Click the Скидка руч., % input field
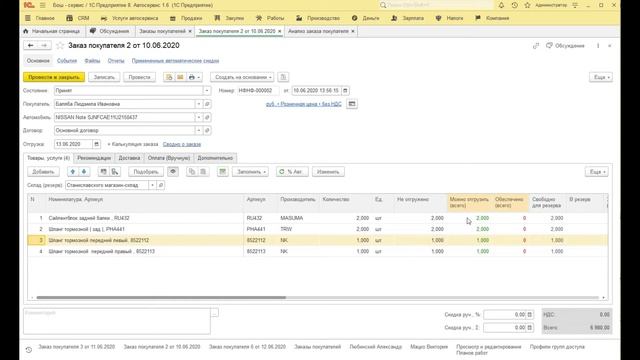 505,315
